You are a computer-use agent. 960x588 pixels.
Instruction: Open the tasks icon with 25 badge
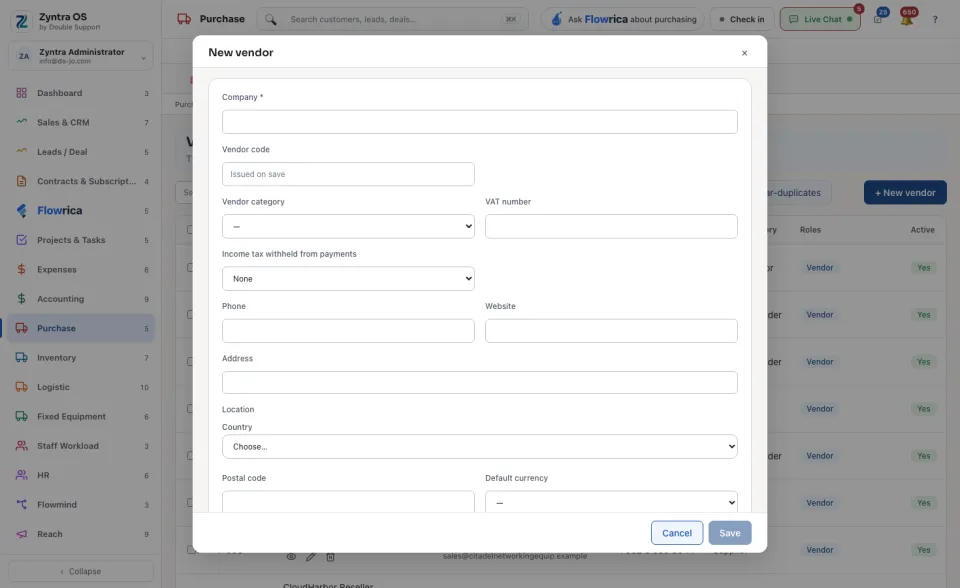point(879,18)
